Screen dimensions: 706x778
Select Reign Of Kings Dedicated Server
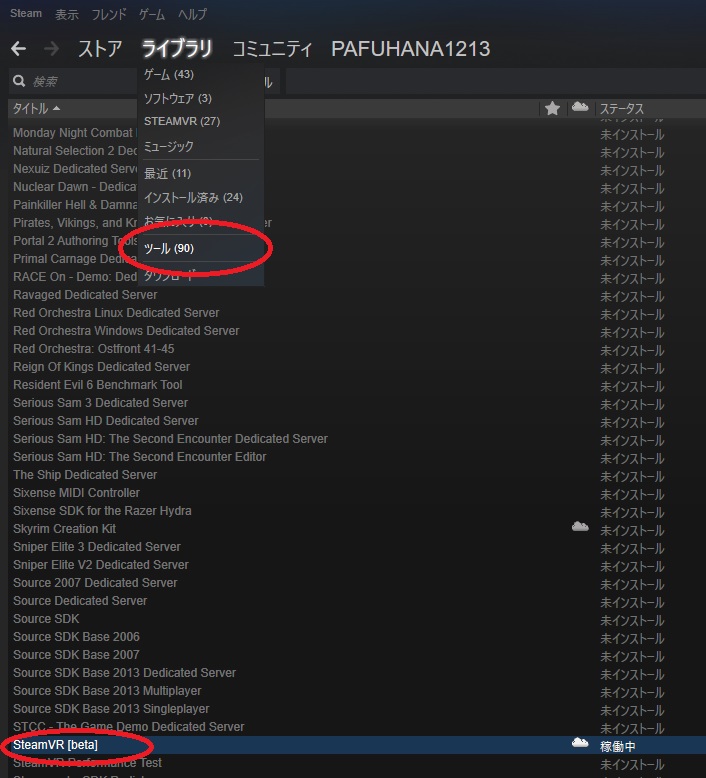101,367
